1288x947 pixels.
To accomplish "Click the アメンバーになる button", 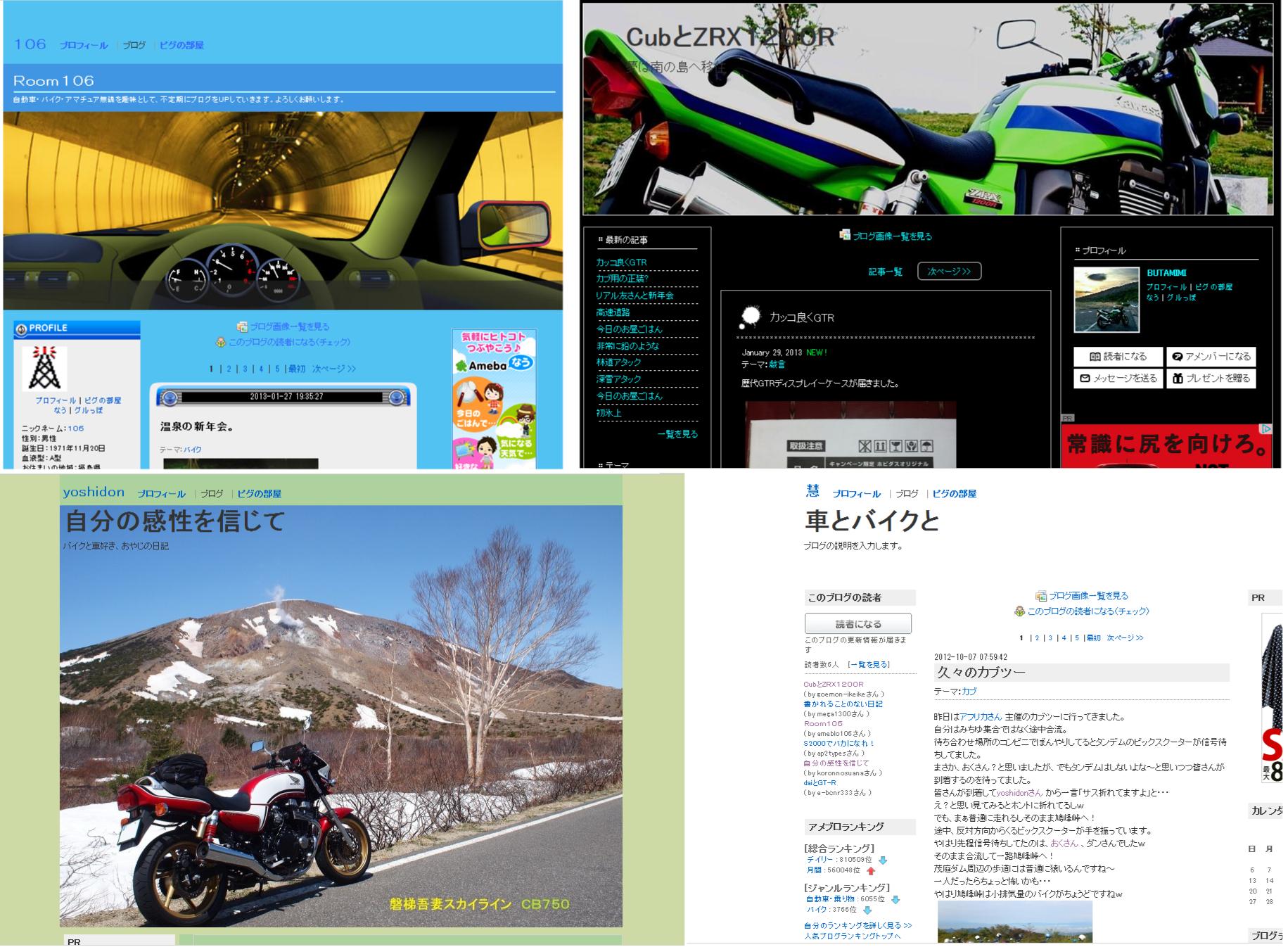I will pos(1211,357).
